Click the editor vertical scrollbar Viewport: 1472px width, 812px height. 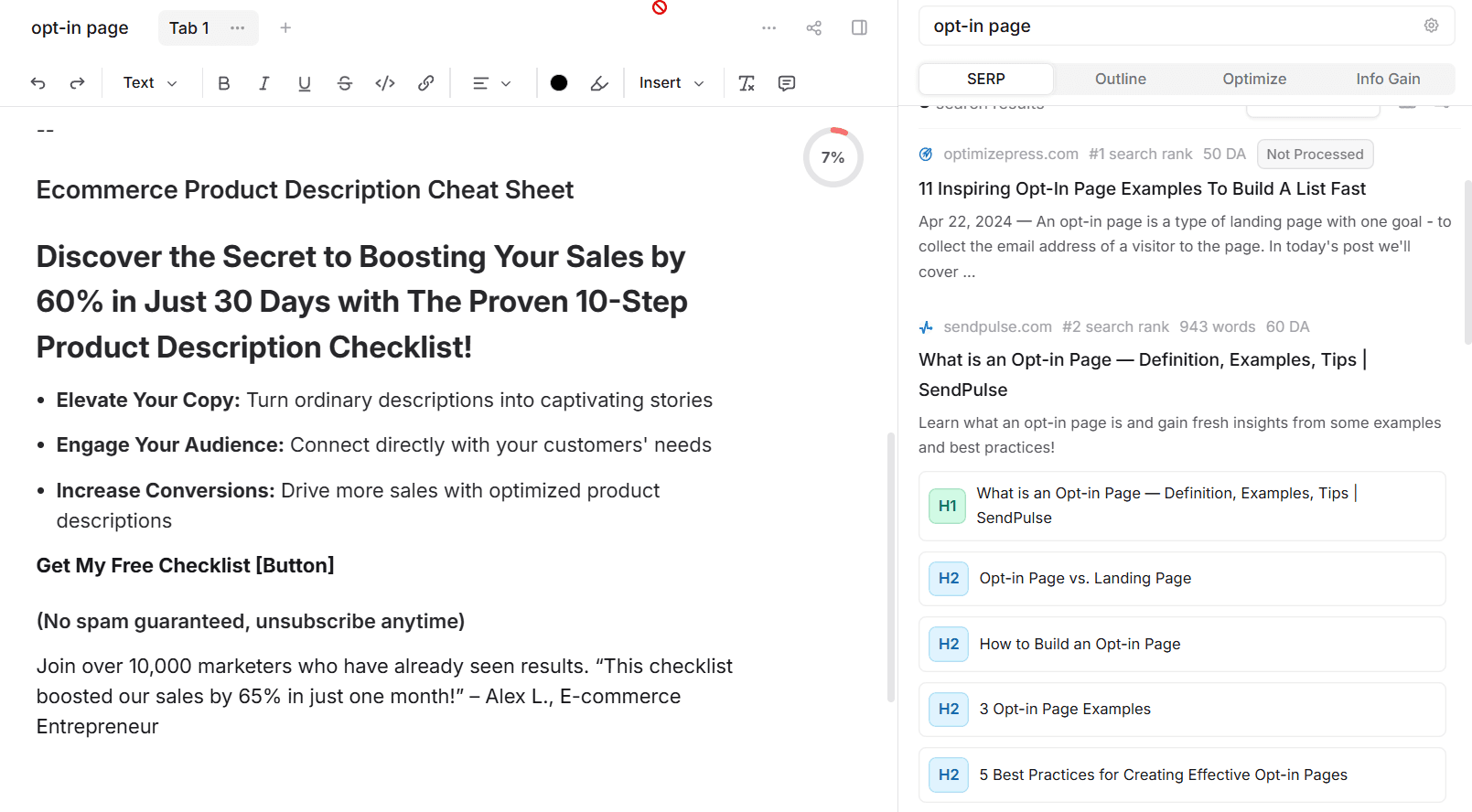click(891, 567)
